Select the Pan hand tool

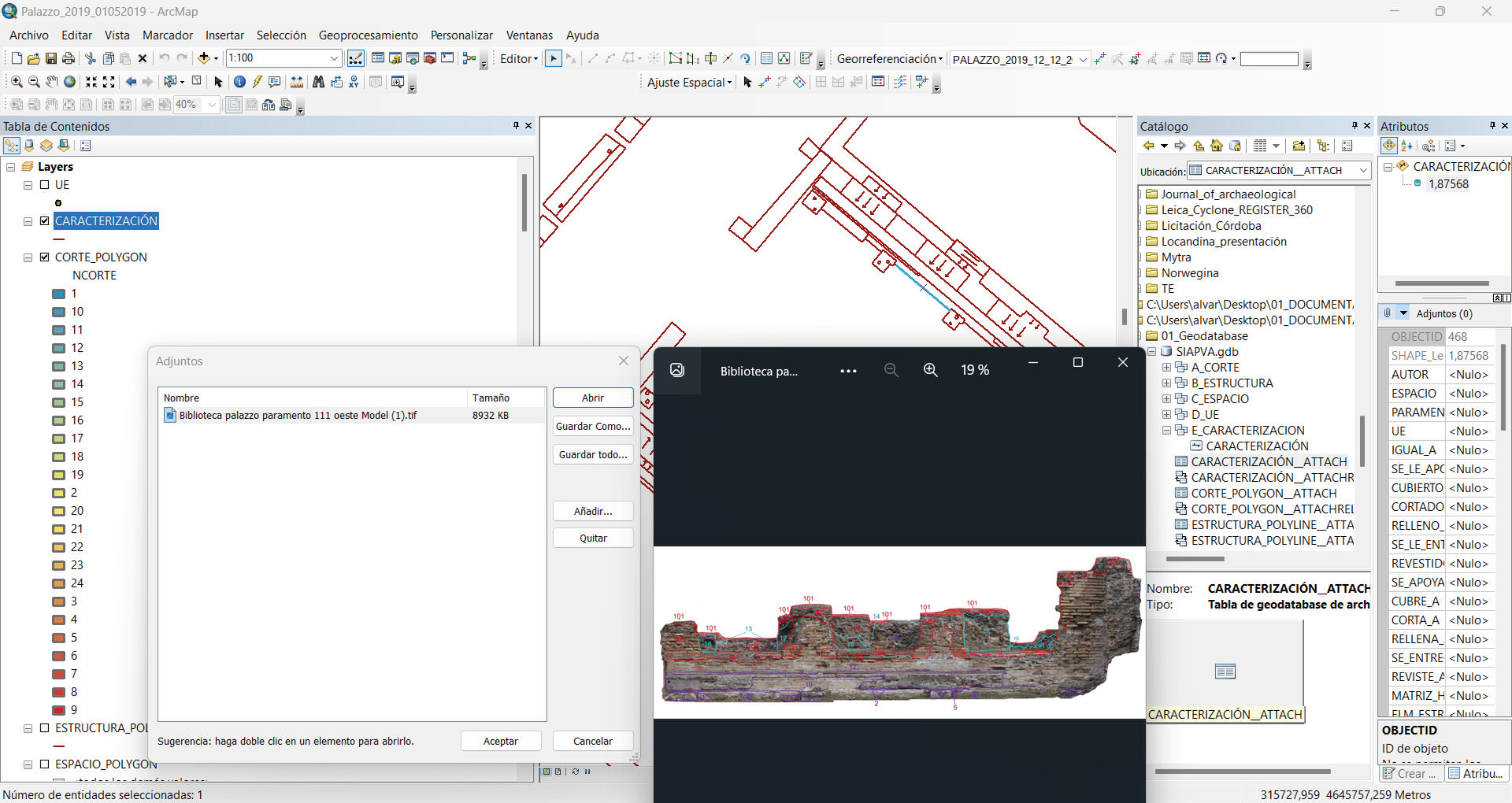coord(52,82)
